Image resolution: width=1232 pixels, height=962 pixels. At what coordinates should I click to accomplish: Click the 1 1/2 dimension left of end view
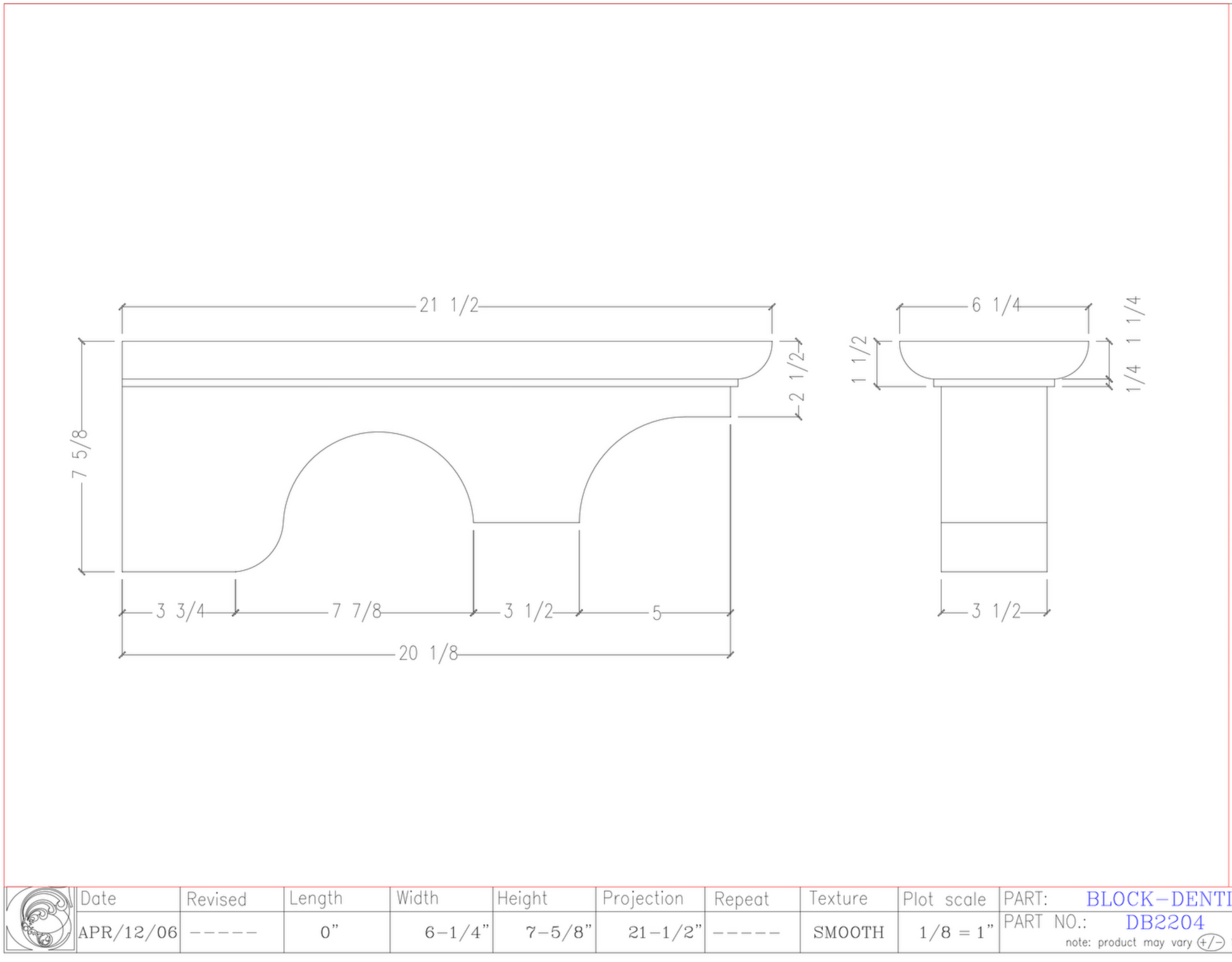click(x=858, y=359)
